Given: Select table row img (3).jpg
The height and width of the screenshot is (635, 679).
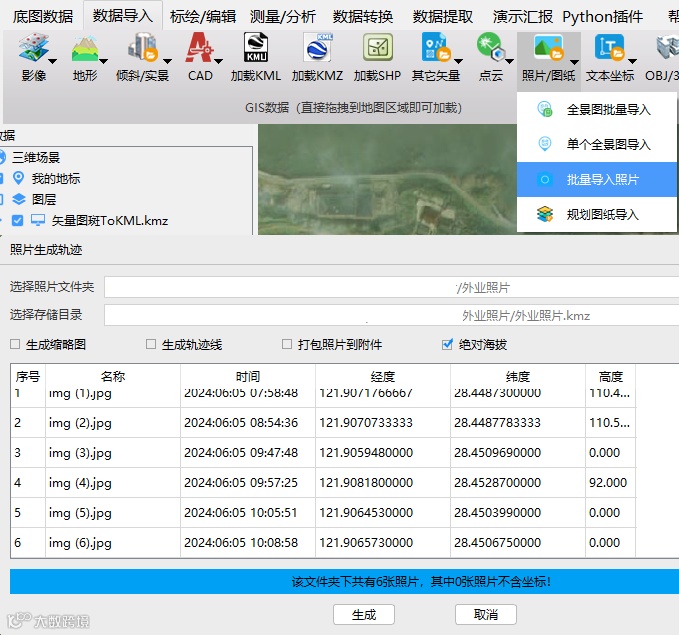Looking at the screenshot, I should 323,452.
